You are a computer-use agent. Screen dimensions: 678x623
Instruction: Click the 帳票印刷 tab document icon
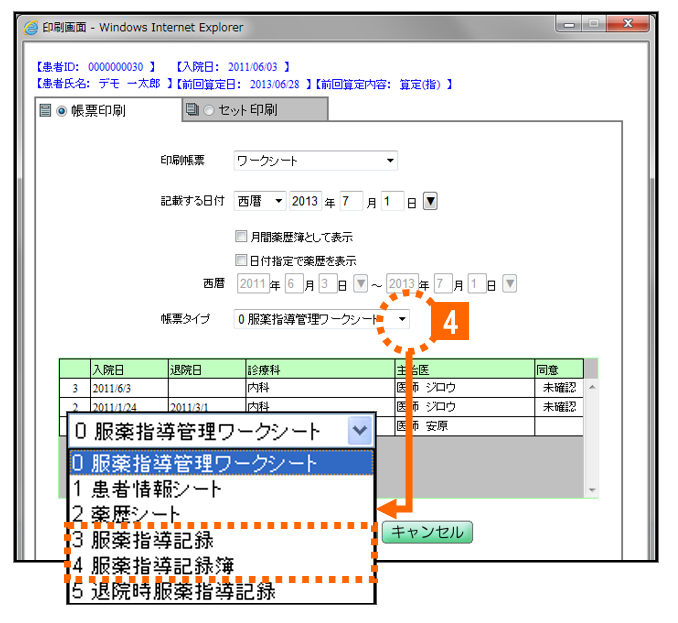[x=44, y=110]
